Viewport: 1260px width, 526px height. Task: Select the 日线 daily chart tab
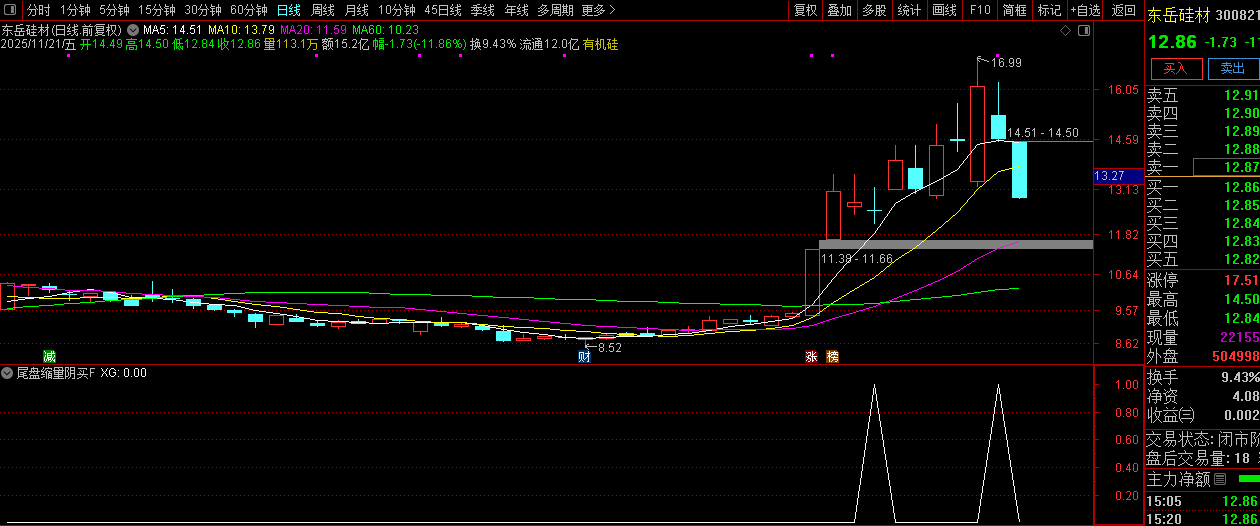(288, 10)
